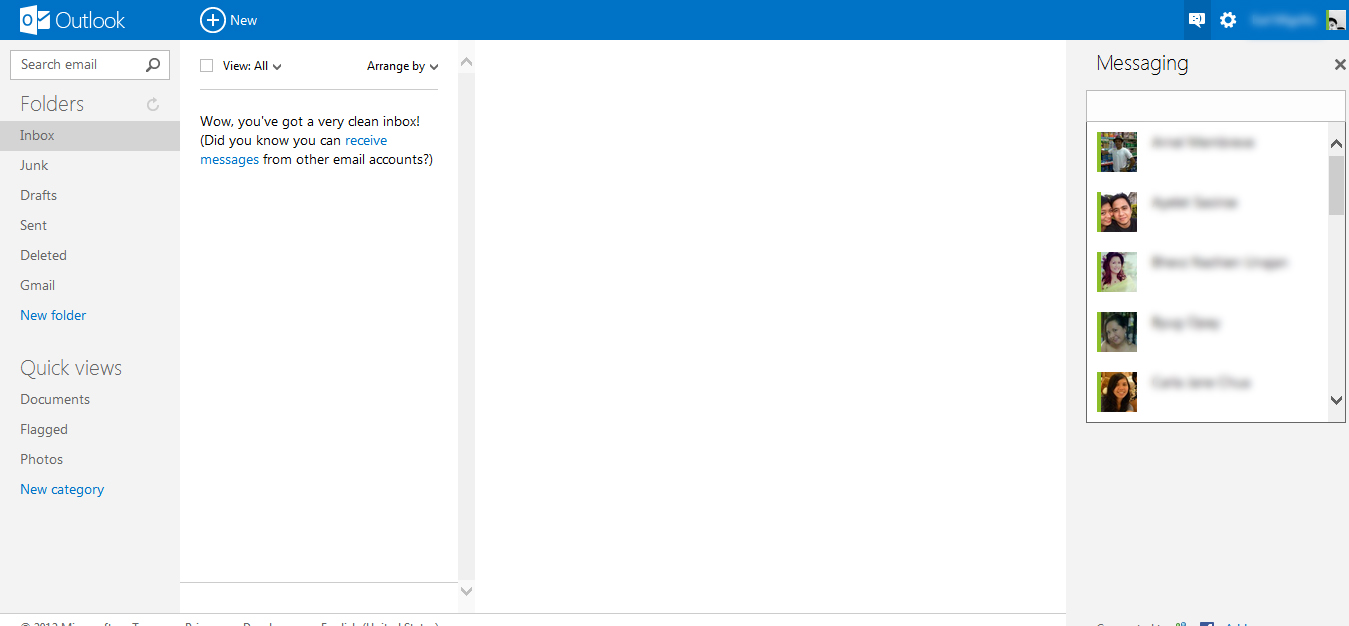Refresh folders with the circular arrow
Image resolution: width=1349 pixels, height=626 pixels.
153,104
